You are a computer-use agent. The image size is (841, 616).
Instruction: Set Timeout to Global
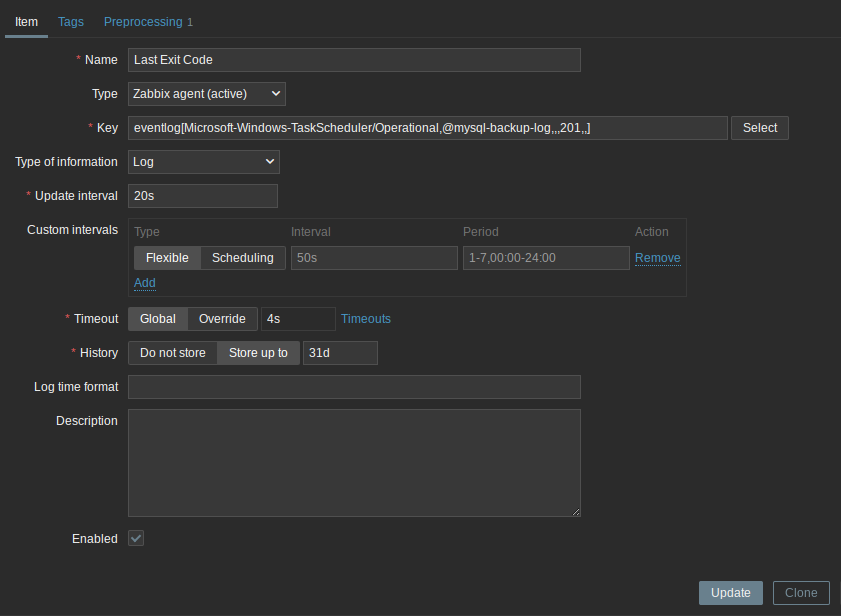click(x=157, y=319)
